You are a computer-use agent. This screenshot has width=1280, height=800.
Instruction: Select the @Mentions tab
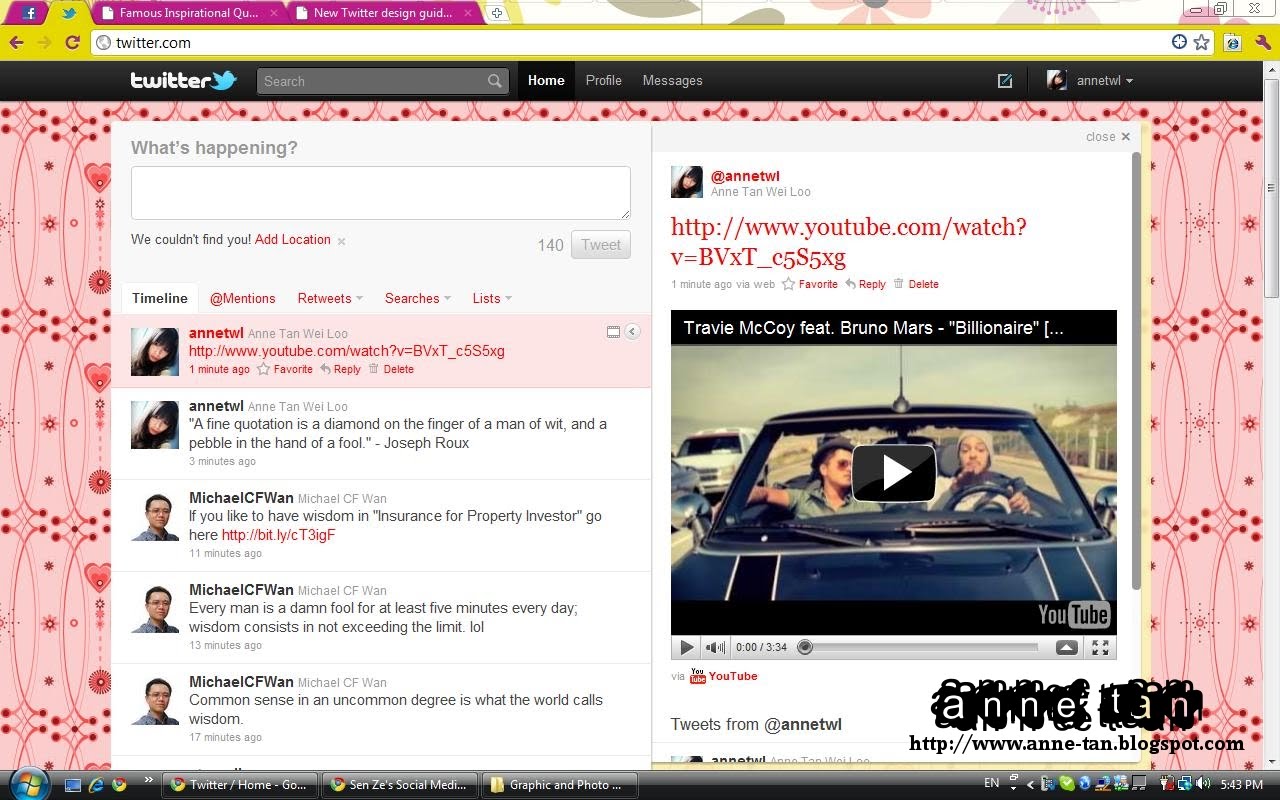pos(243,298)
